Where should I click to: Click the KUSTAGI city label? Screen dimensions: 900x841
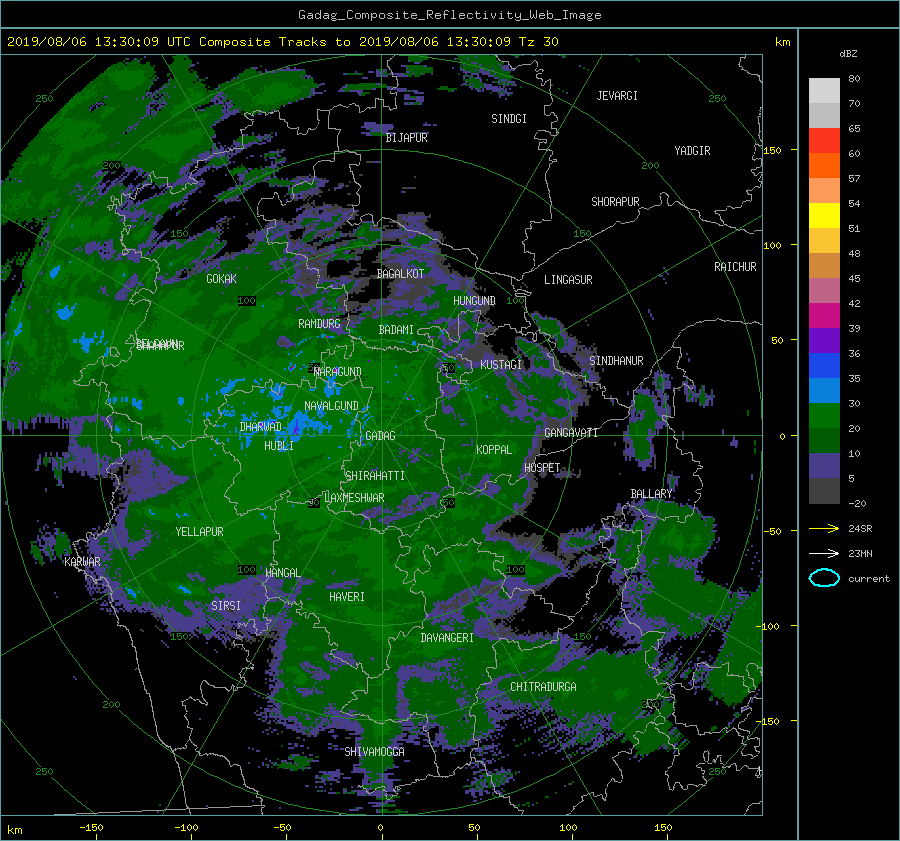(501, 365)
